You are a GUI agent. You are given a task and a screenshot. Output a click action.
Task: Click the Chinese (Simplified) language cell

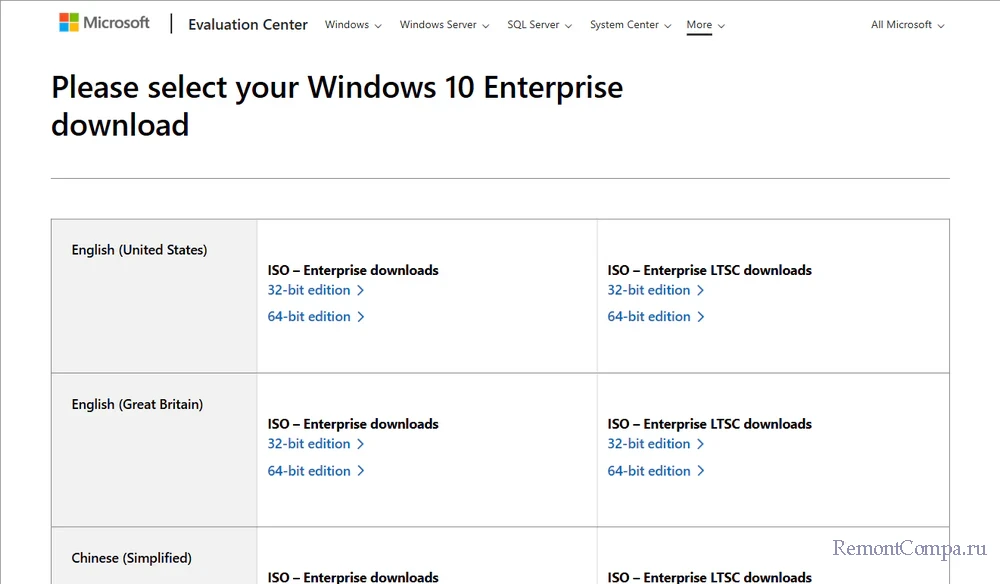131,558
